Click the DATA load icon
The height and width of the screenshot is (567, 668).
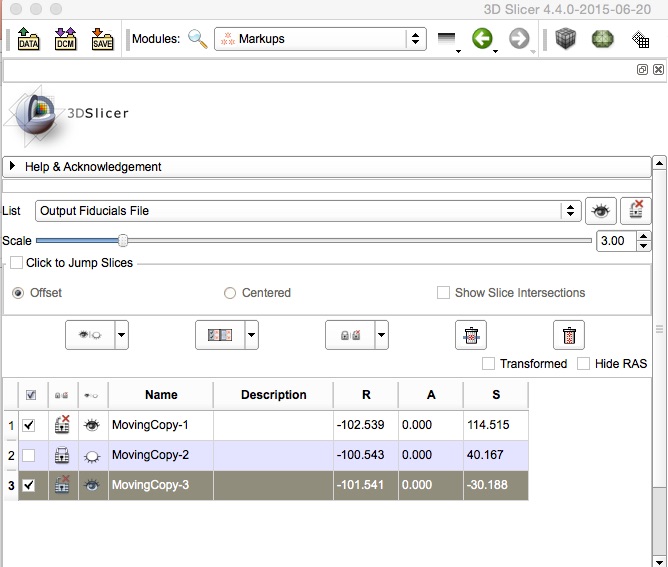pos(28,40)
